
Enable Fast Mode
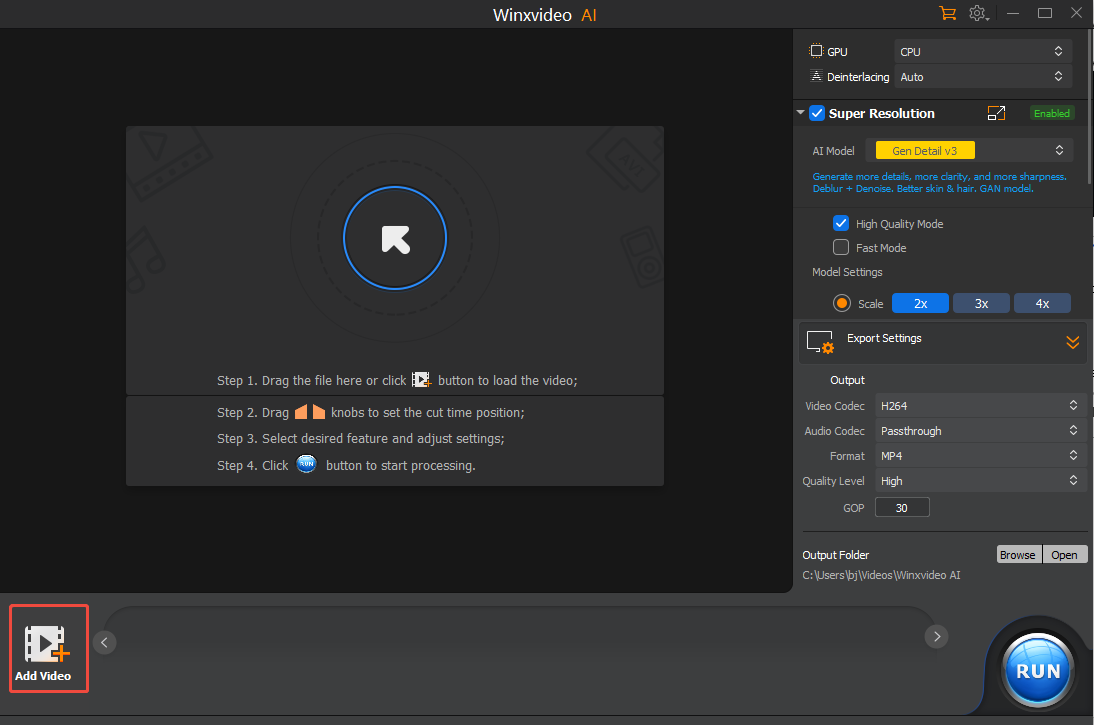point(841,247)
